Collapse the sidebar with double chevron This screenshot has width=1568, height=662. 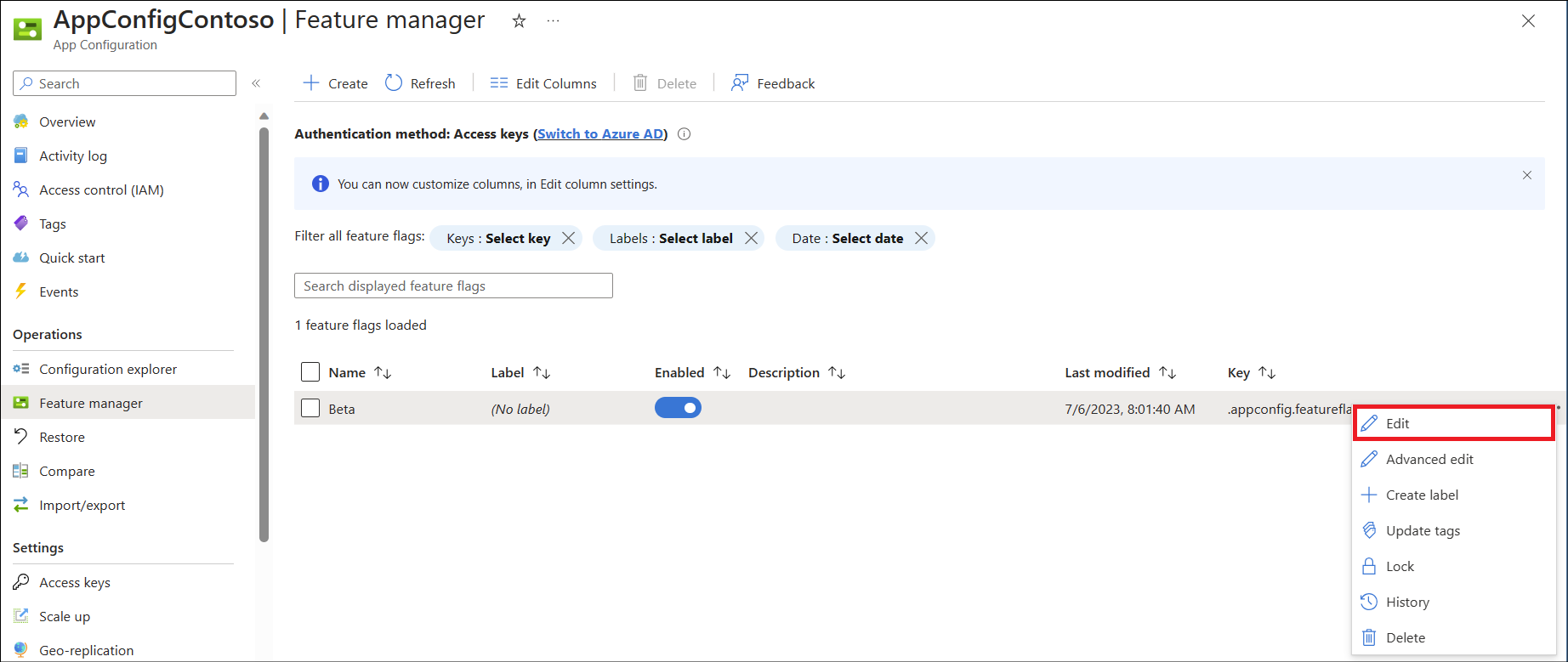pos(256,83)
